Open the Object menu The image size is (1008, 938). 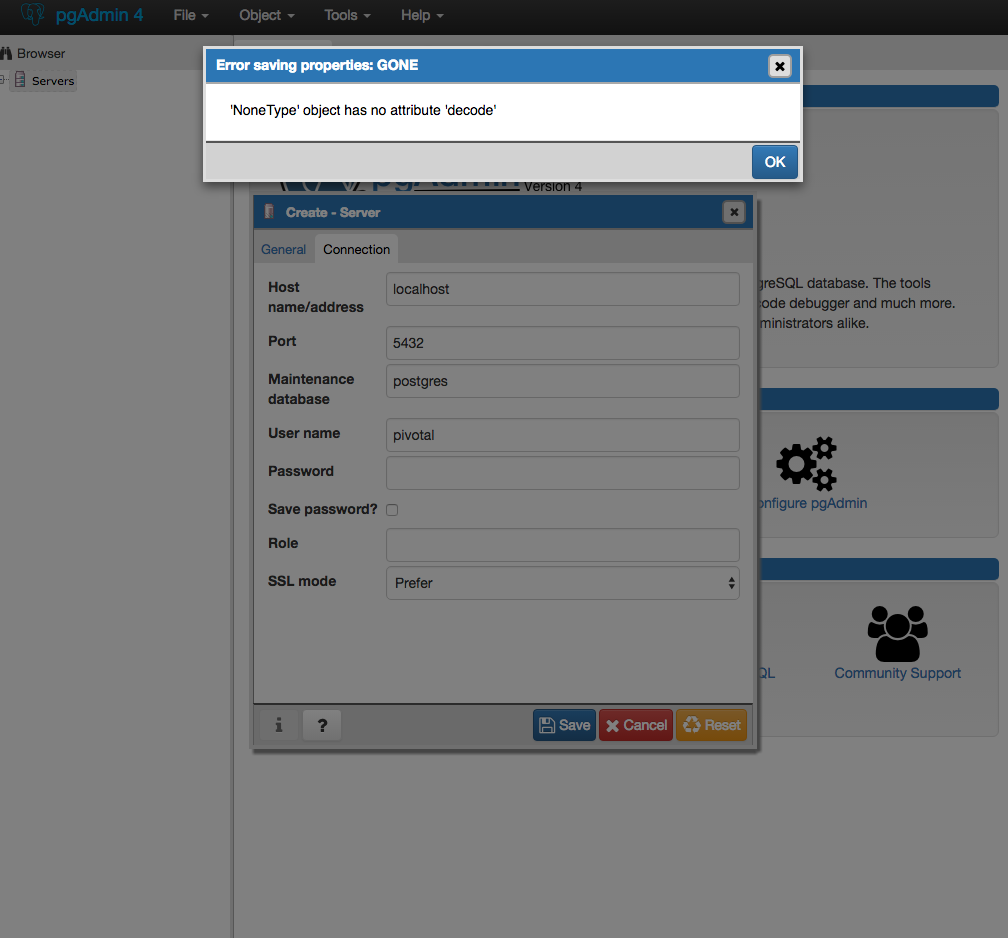266,15
